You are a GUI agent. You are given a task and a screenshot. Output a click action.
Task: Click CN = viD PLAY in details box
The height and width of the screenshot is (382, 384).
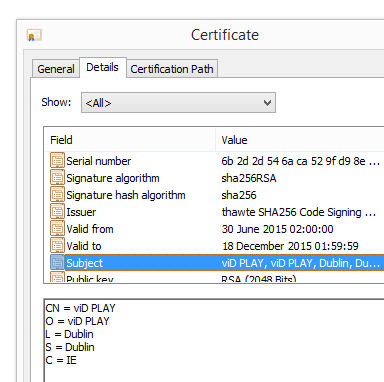point(80,308)
